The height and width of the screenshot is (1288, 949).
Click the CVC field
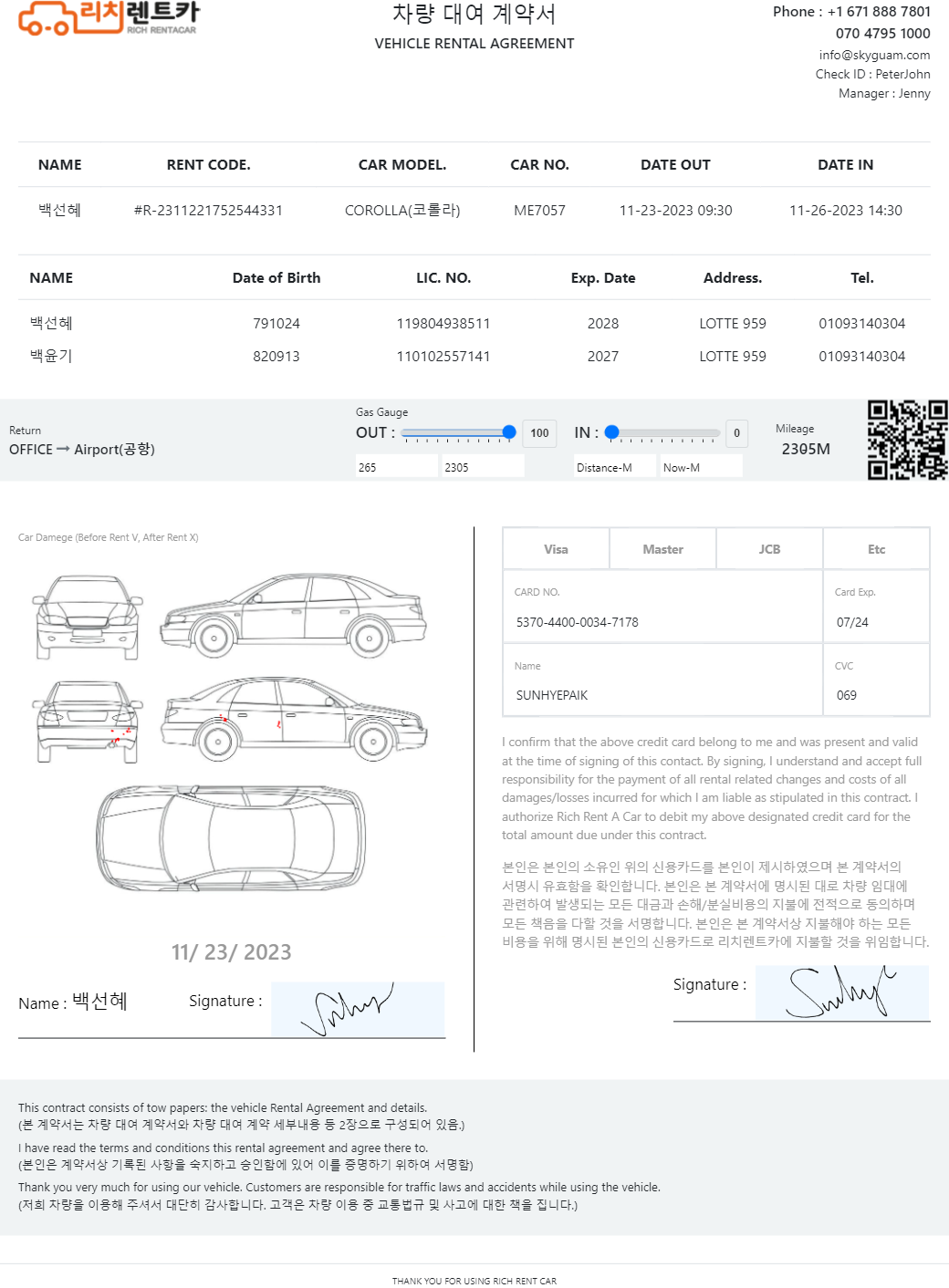coord(876,695)
